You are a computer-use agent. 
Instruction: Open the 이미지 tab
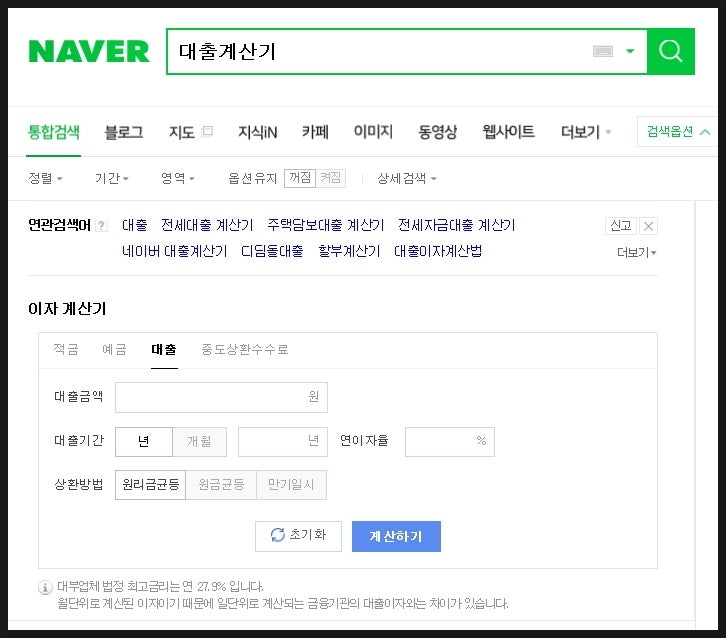373,132
